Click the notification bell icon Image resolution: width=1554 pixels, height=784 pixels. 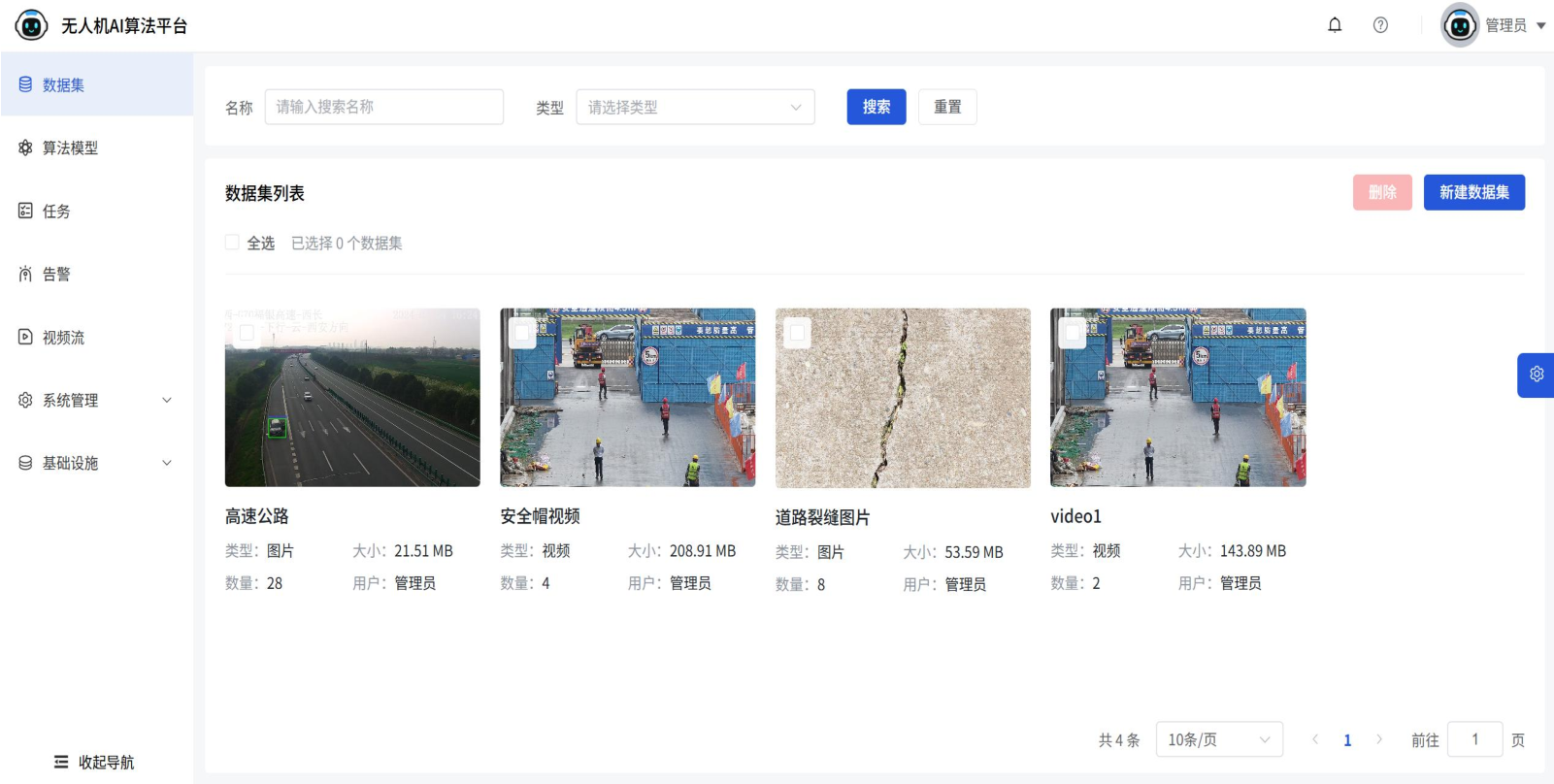coord(1335,25)
